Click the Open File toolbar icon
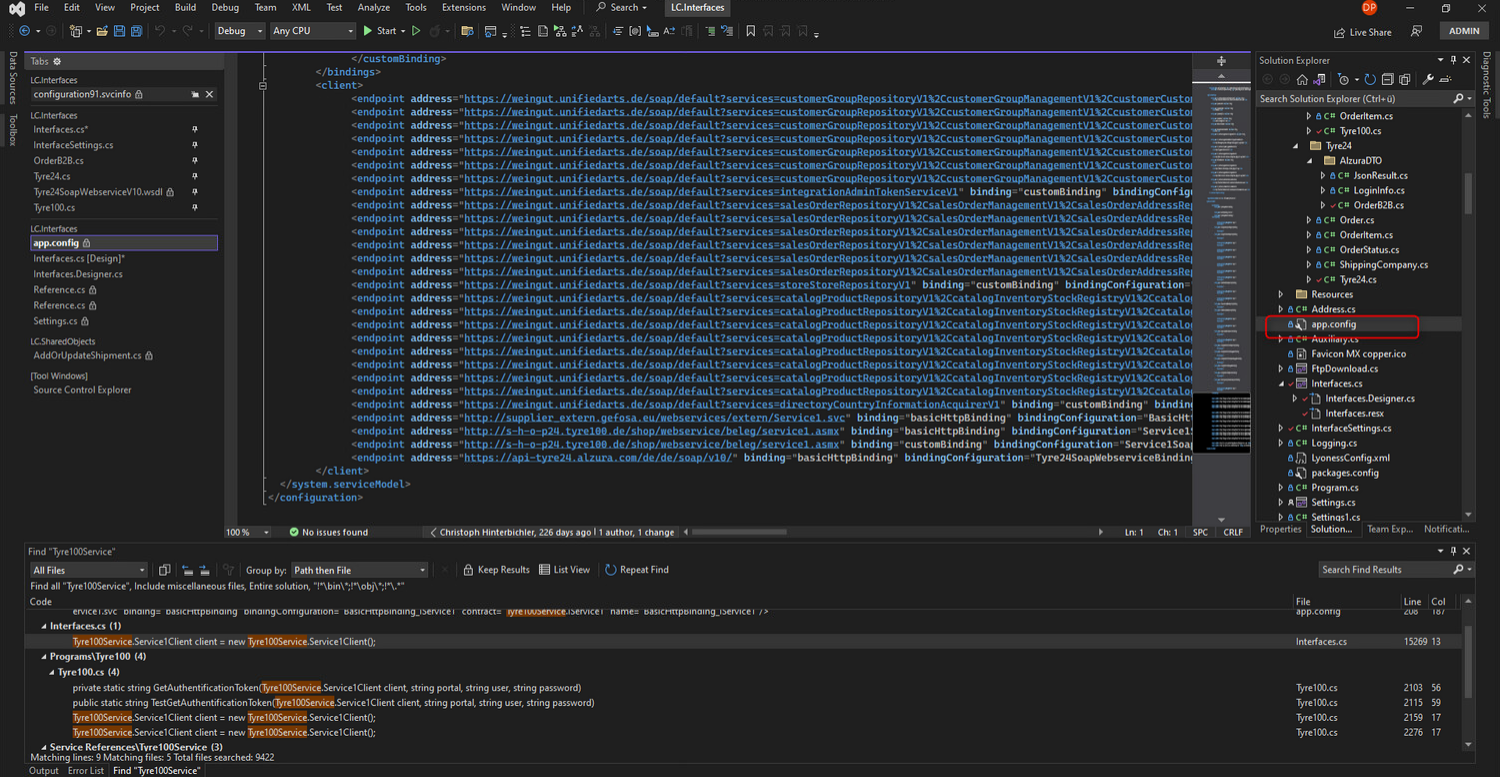Viewport: 1500px width, 777px height. point(102,31)
